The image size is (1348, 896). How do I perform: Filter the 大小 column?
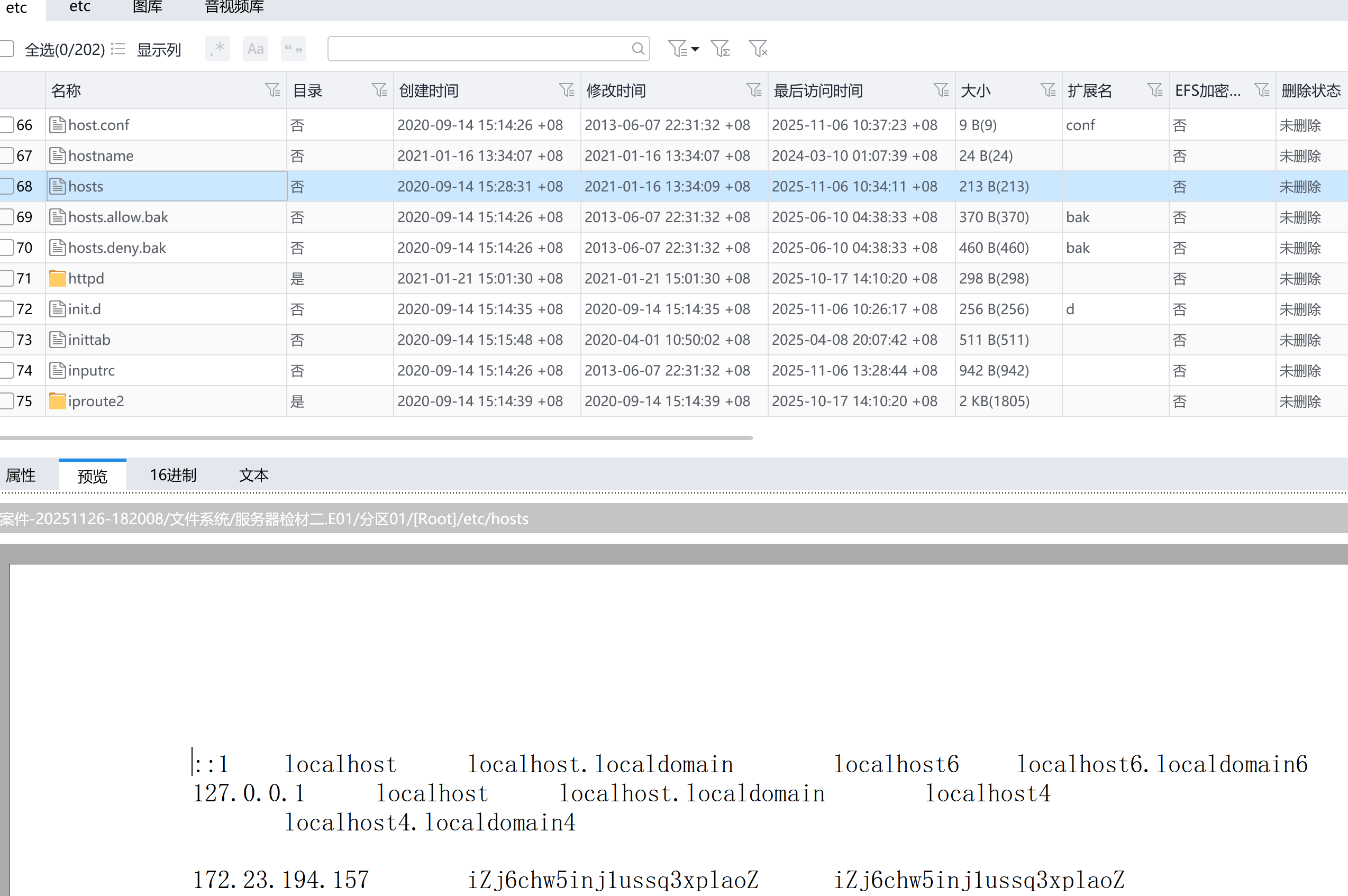coord(1048,90)
